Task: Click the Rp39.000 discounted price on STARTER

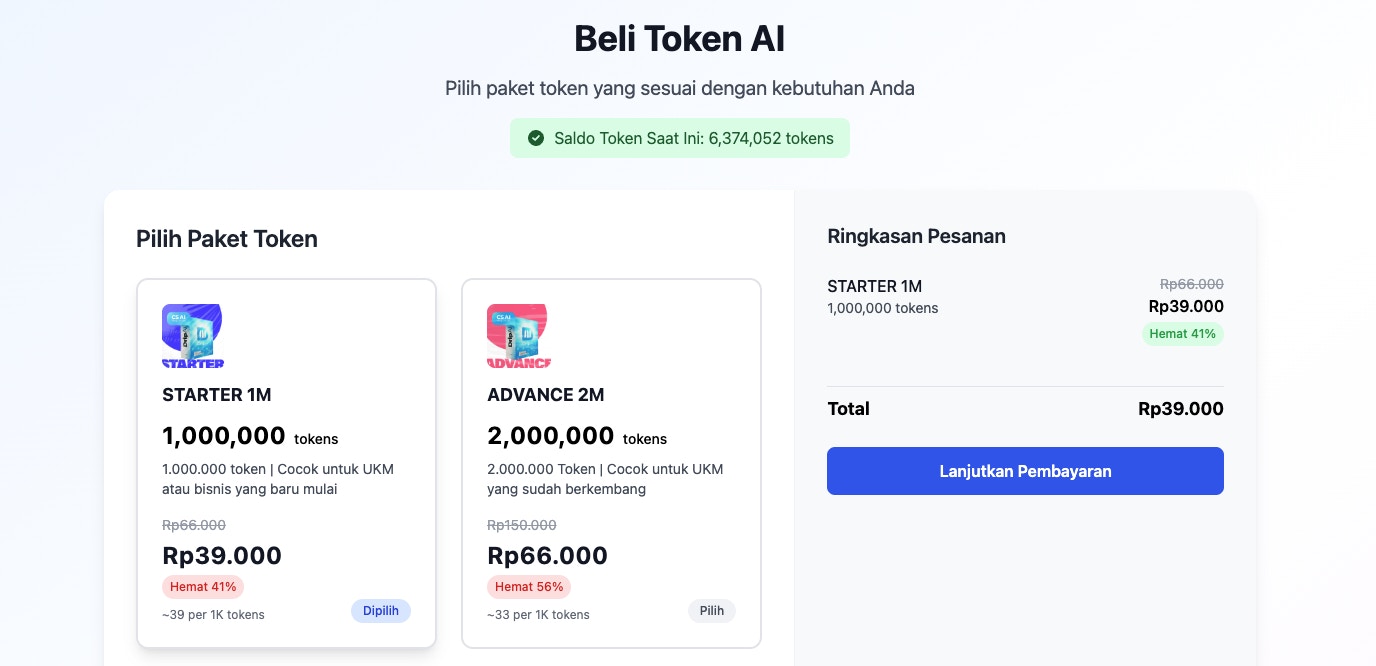Action: [222, 555]
